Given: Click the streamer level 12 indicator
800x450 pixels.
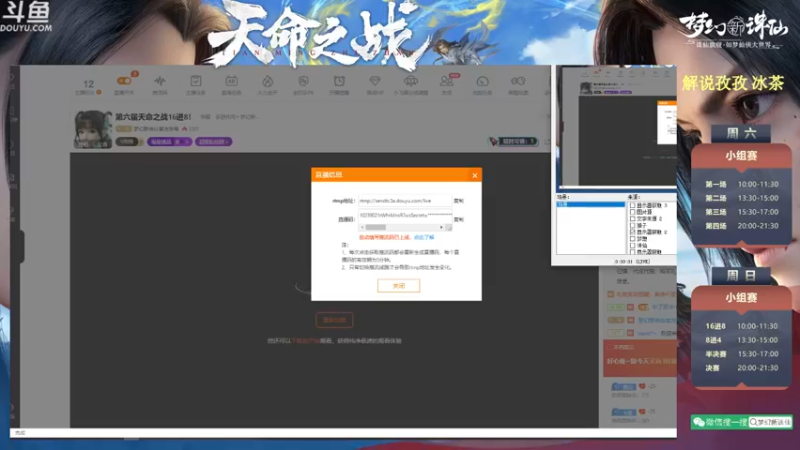Looking at the screenshot, I should 88,84.
